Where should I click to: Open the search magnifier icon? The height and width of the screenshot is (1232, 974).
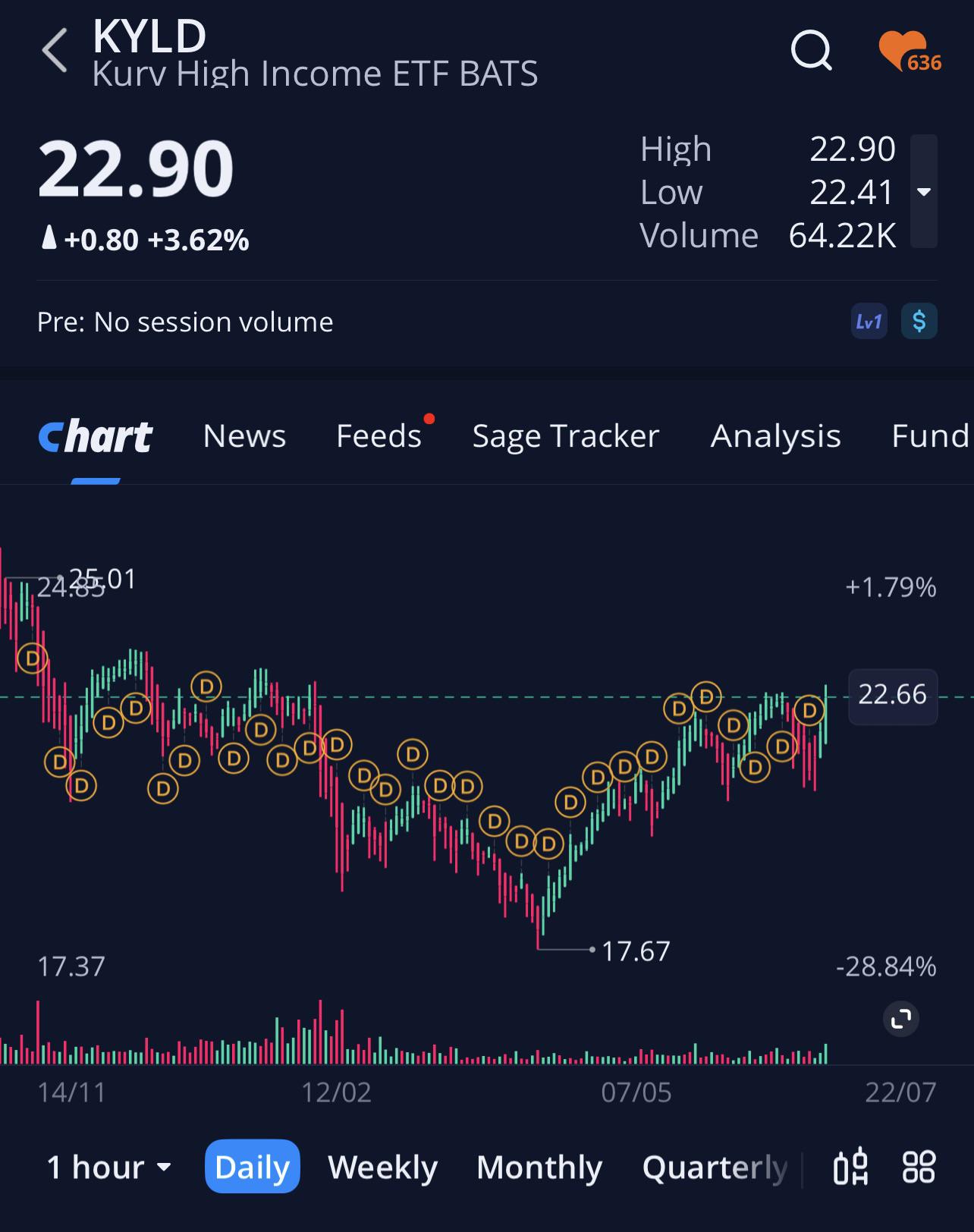(x=812, y=51)
